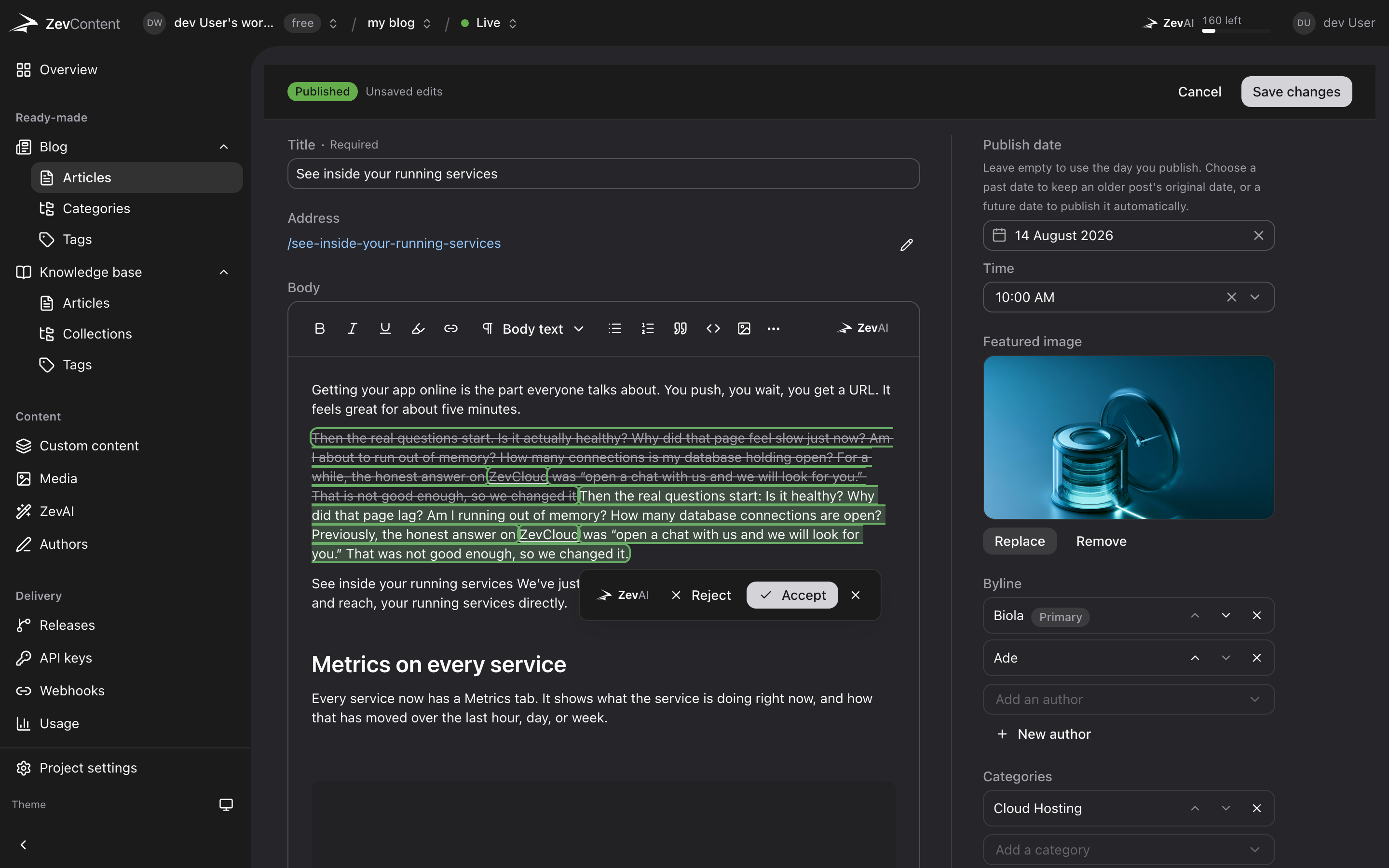
Task: Remove Biola from the byline
Action: click(x=1256, y=615)
